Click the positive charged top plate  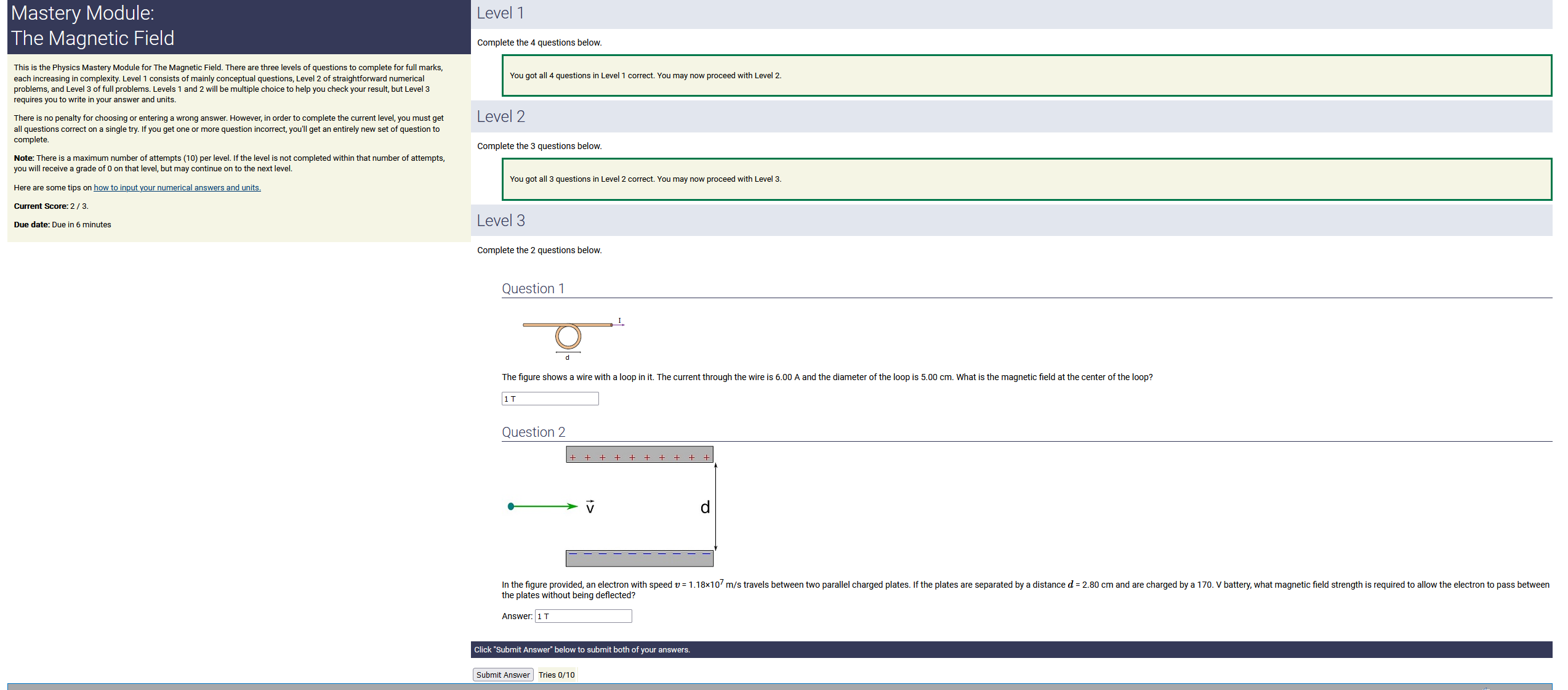(639, 455)
